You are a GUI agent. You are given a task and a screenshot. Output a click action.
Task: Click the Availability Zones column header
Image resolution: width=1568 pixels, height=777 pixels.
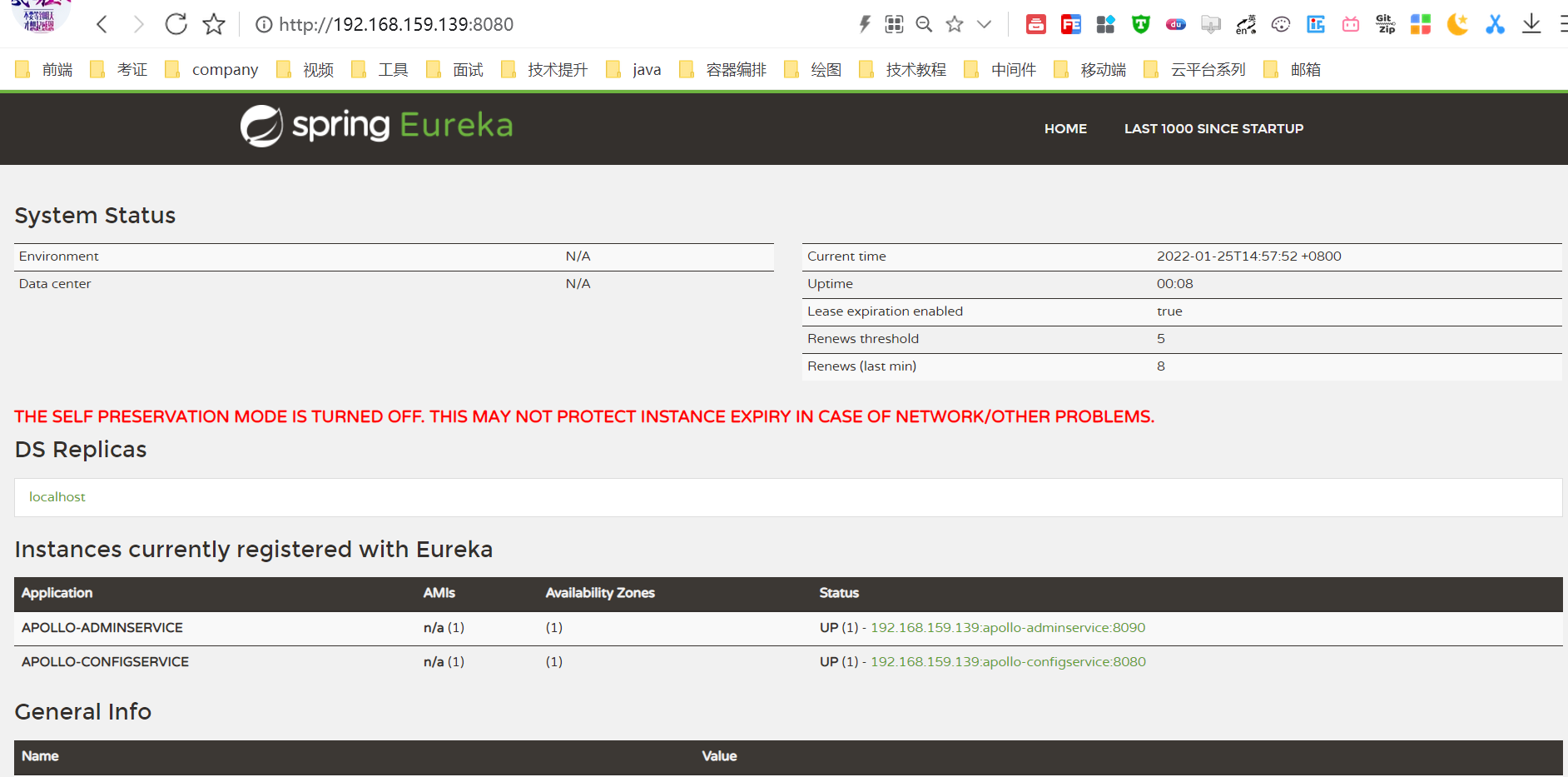click(x=600, y=592)
